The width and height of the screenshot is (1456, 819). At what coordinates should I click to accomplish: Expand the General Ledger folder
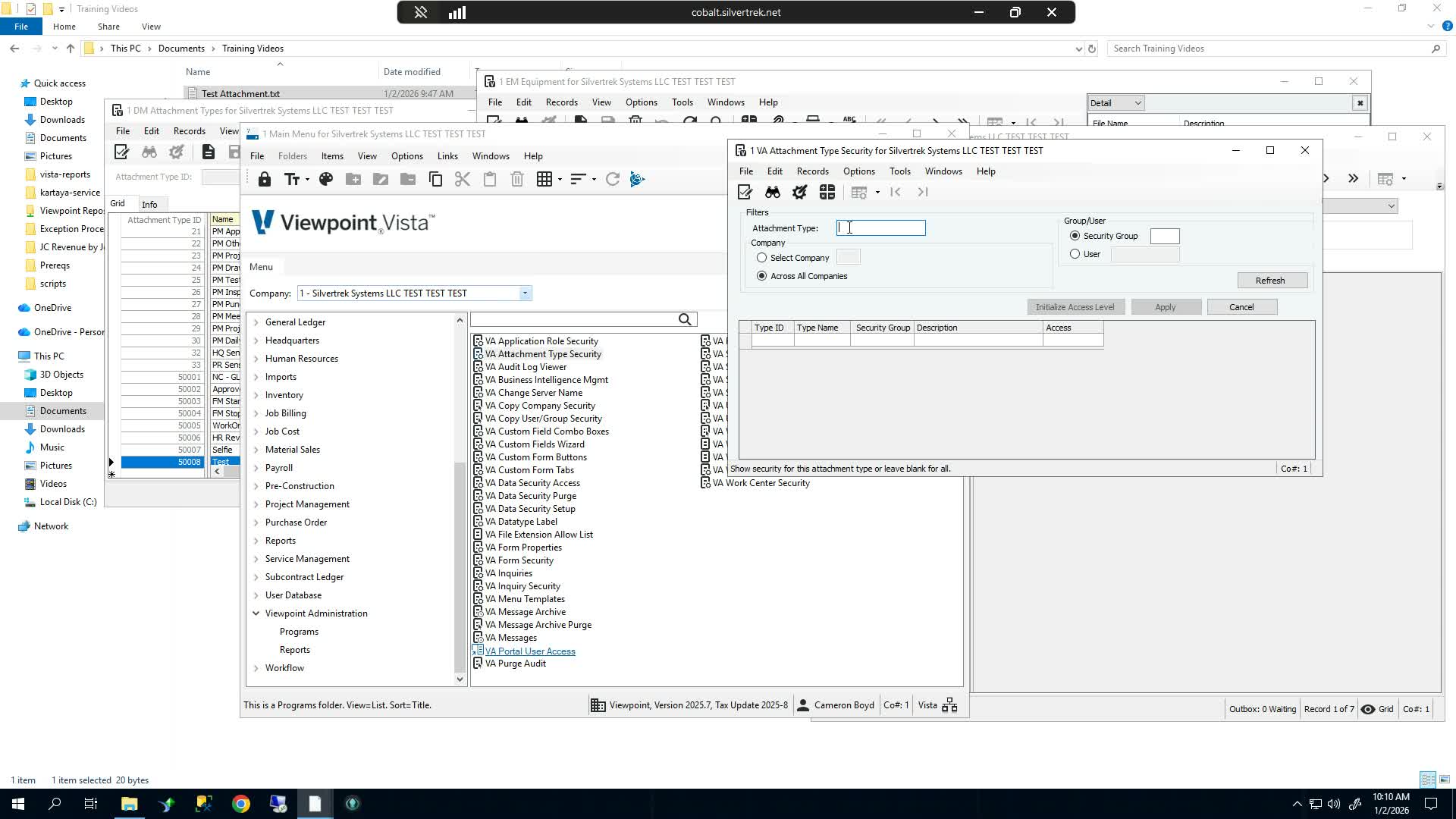click(x=256, y=322)
